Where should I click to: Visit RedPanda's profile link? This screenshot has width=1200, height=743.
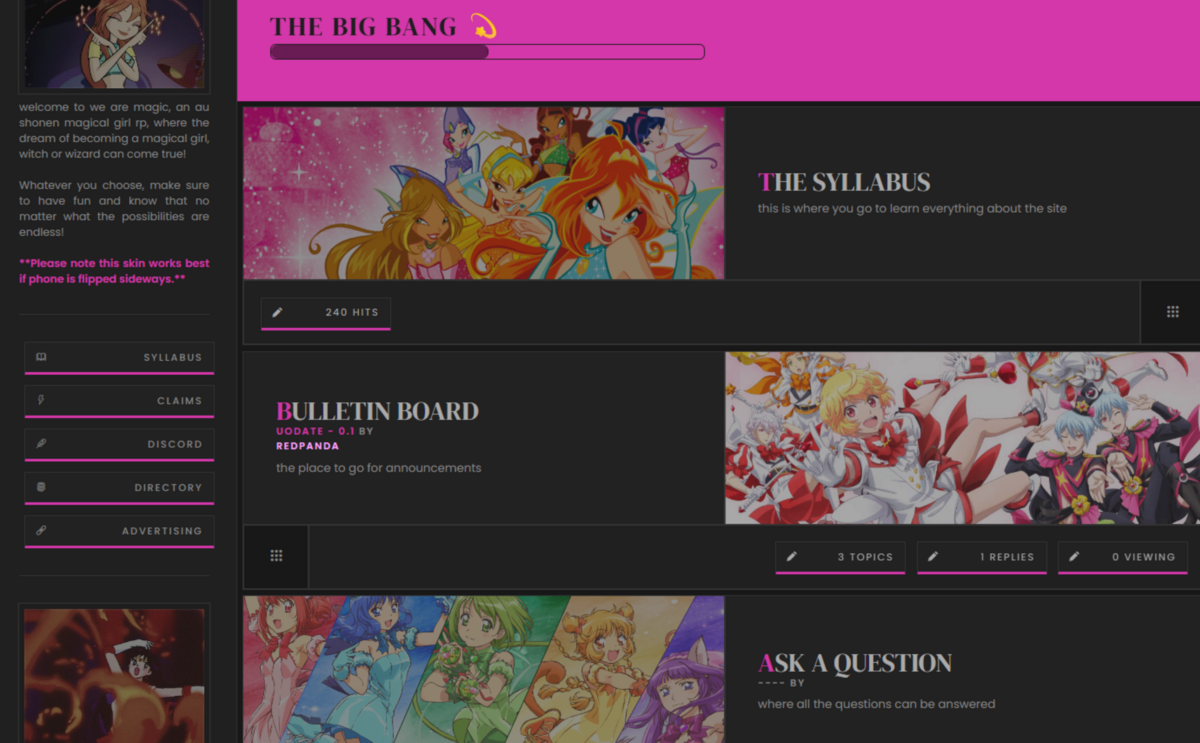coord(307,446)
